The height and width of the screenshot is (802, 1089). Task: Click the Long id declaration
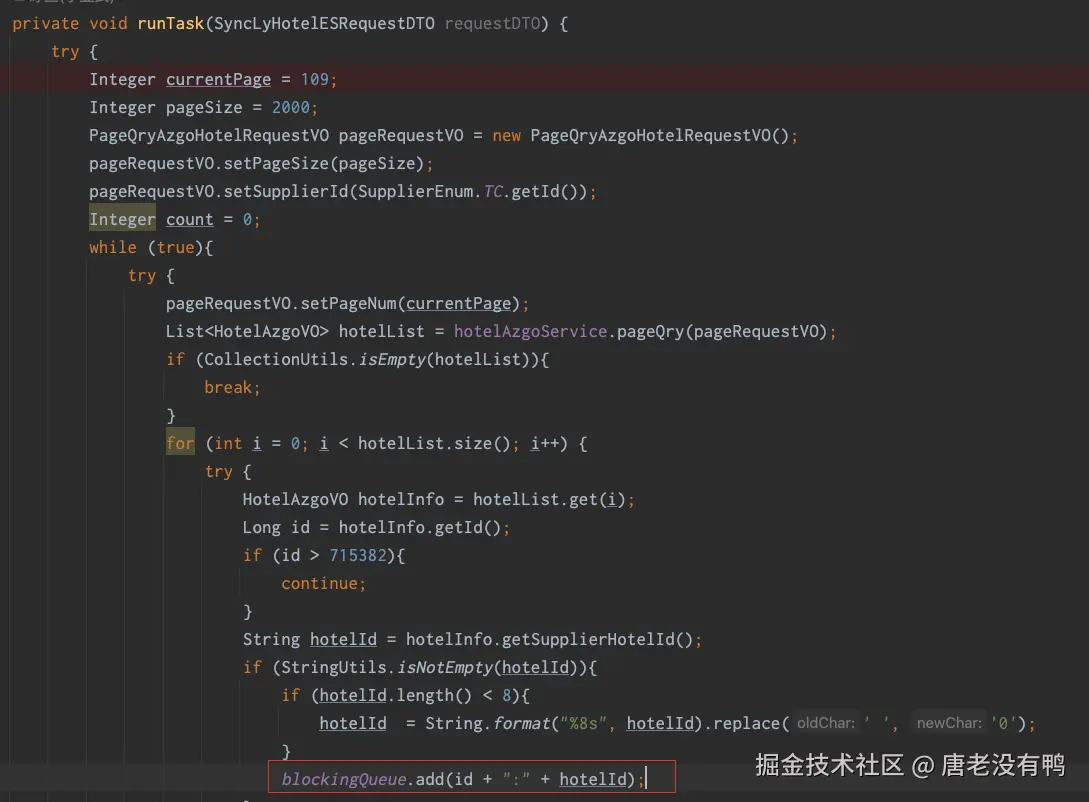click(276, 528)
